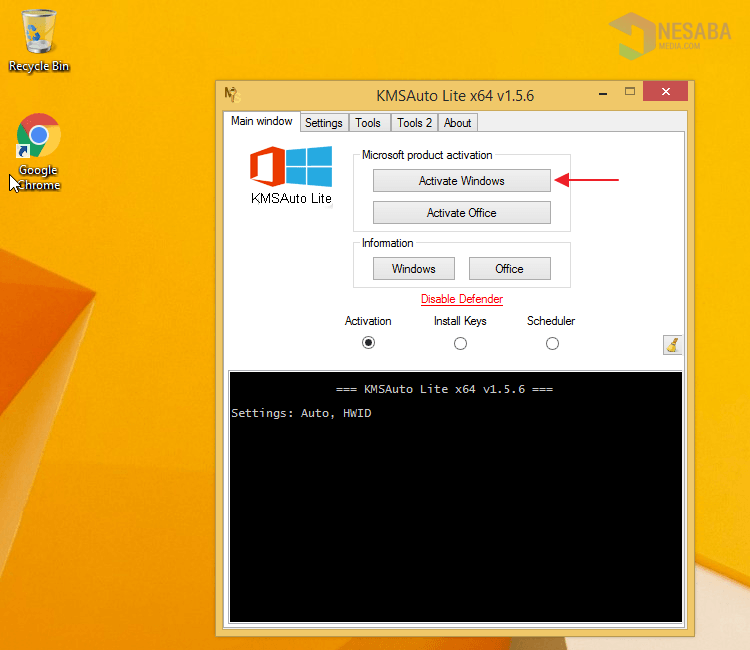The height and width of the screenshot is (650, 750).
Task: Switch to the Tools tab
Action: tap(368, 123)
